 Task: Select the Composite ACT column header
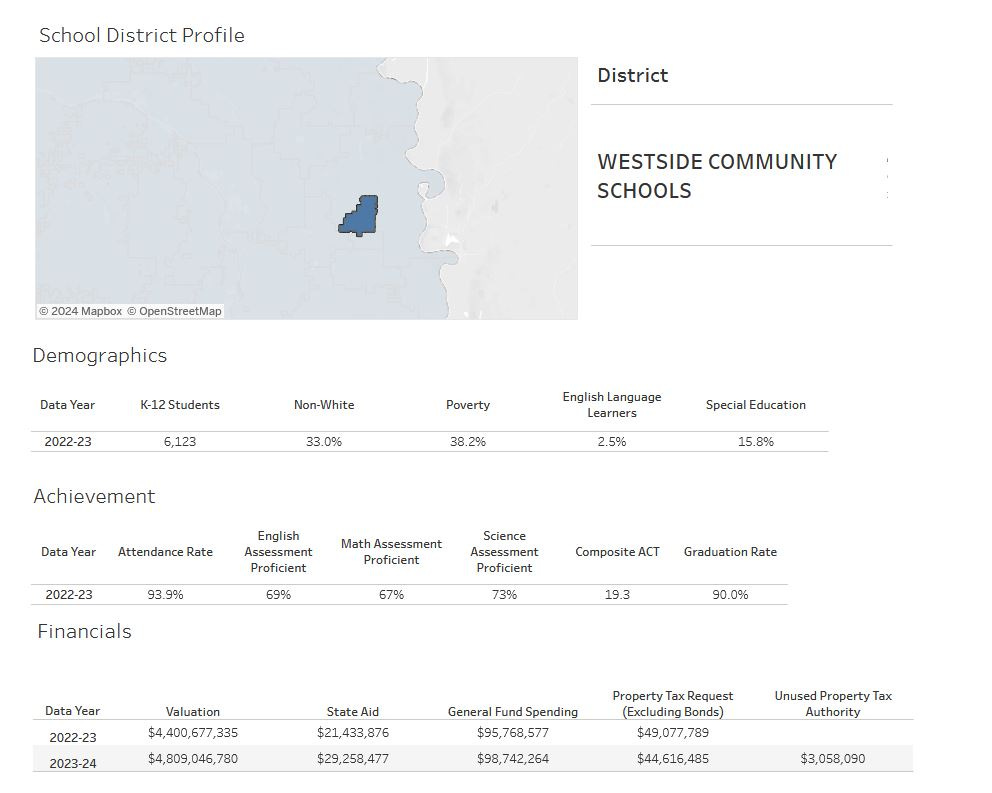[617, 552]
